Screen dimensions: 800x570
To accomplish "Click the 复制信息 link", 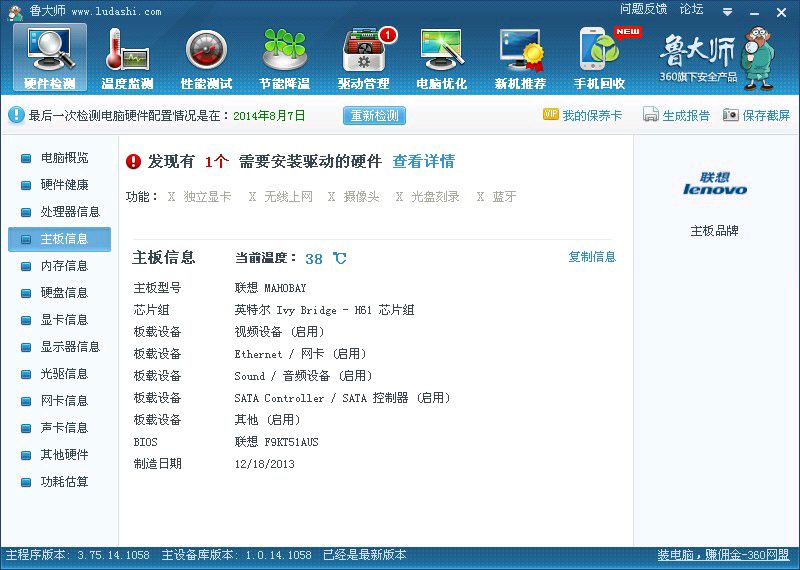I will [x=592, y=257].
